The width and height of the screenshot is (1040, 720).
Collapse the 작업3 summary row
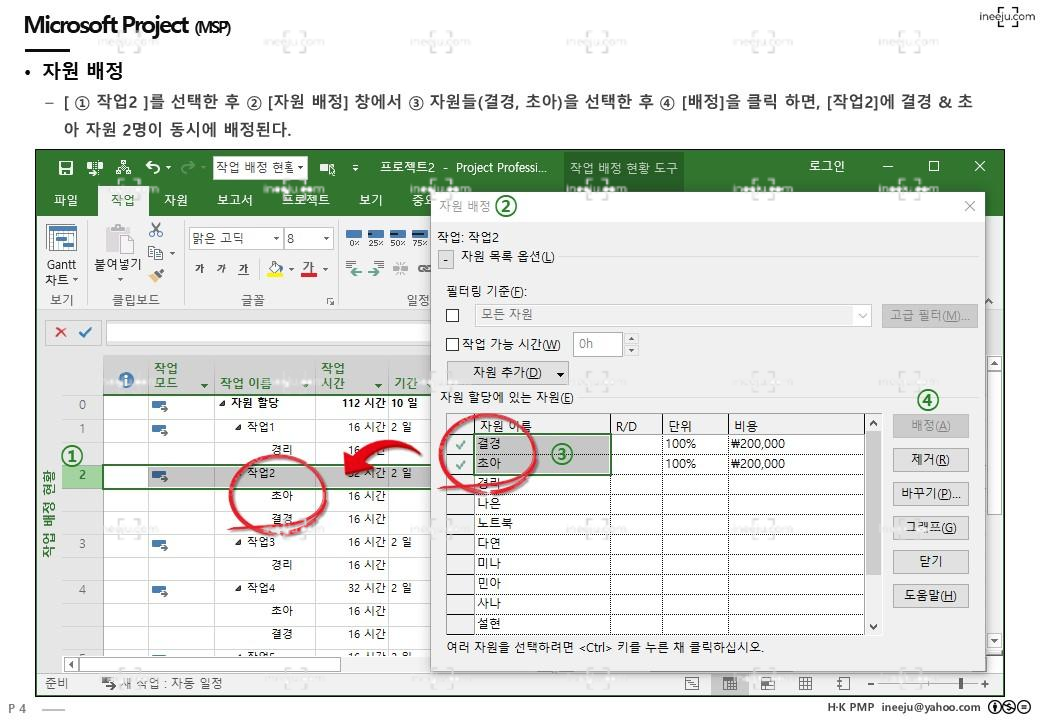[238, 542]
